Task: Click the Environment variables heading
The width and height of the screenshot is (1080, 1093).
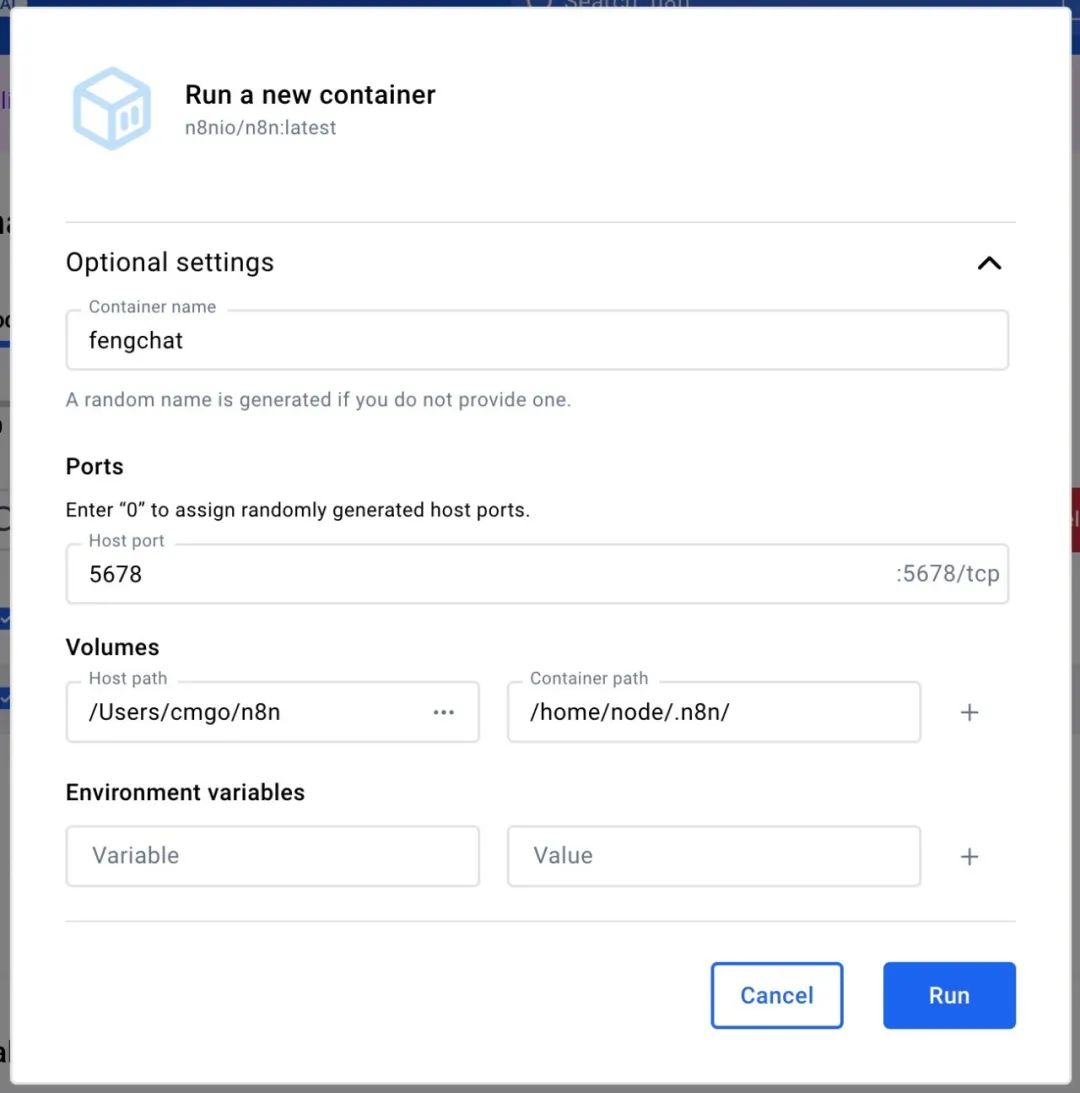Action: 185,792
